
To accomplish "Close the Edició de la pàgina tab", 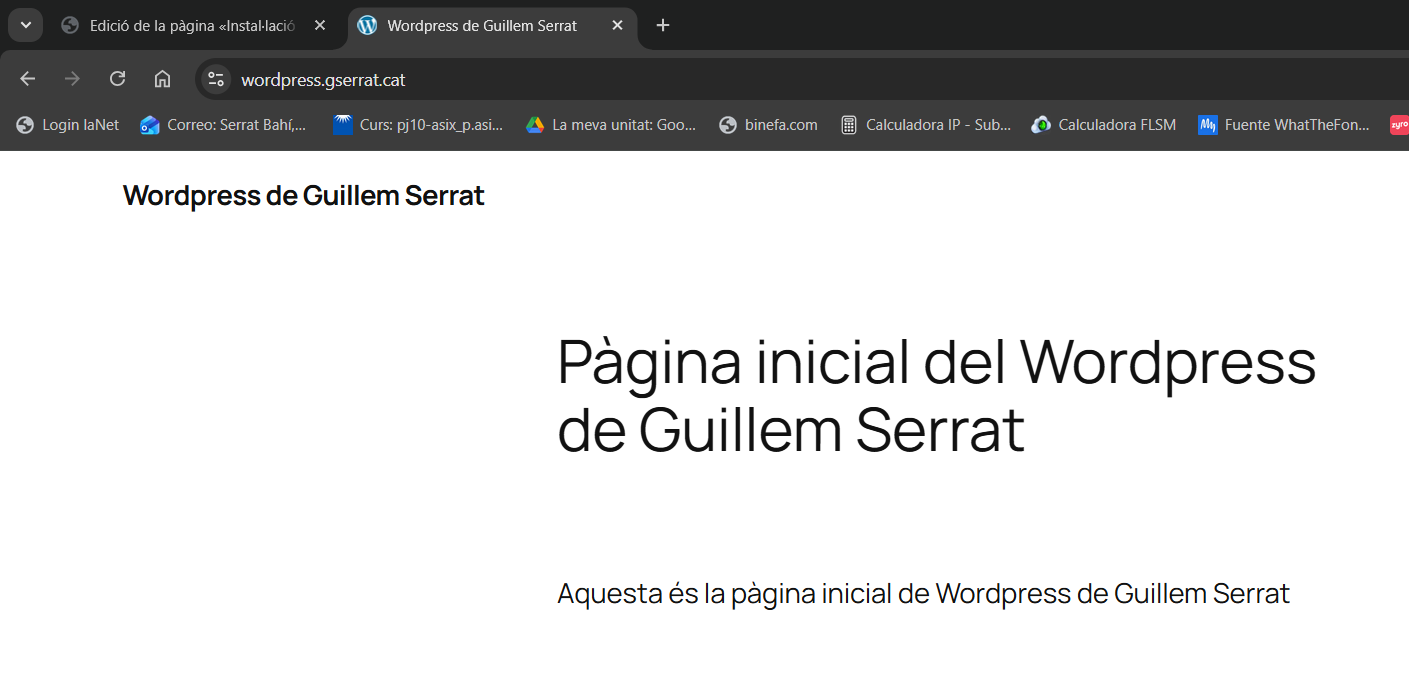I will point(320,25).
